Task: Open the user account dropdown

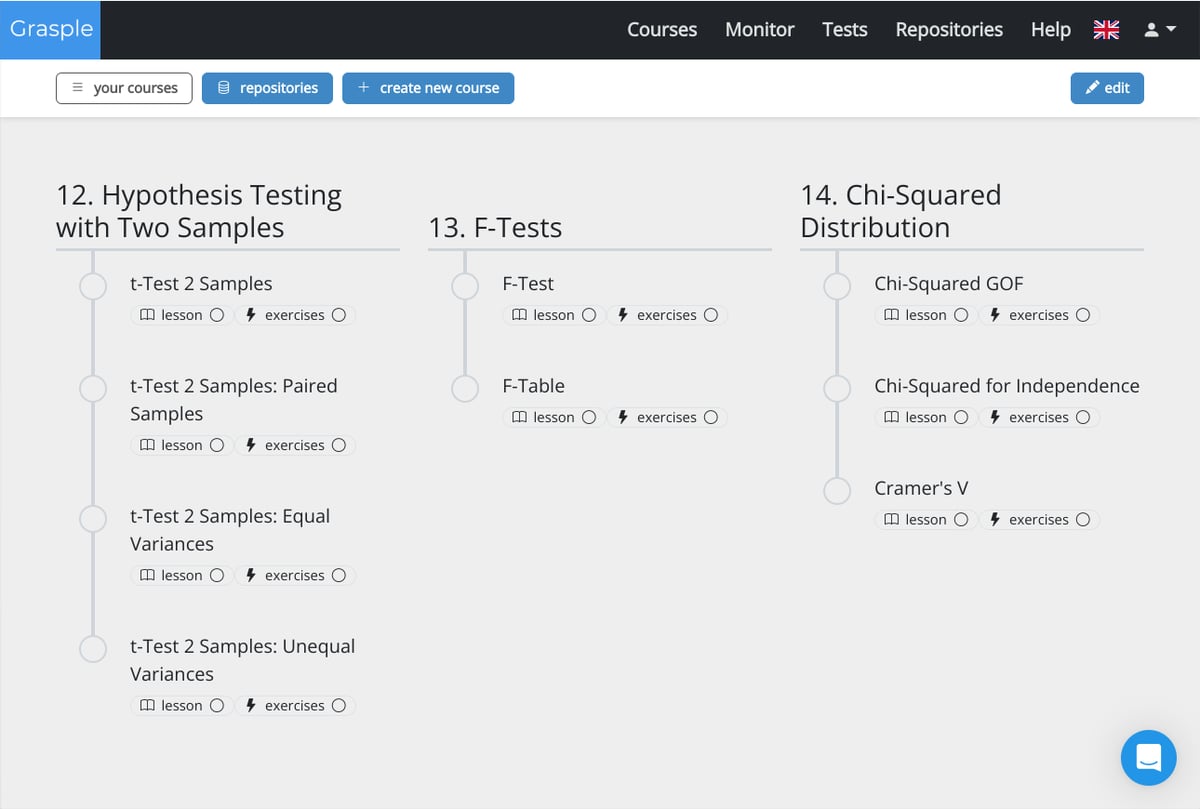Action: point(1159,30)
